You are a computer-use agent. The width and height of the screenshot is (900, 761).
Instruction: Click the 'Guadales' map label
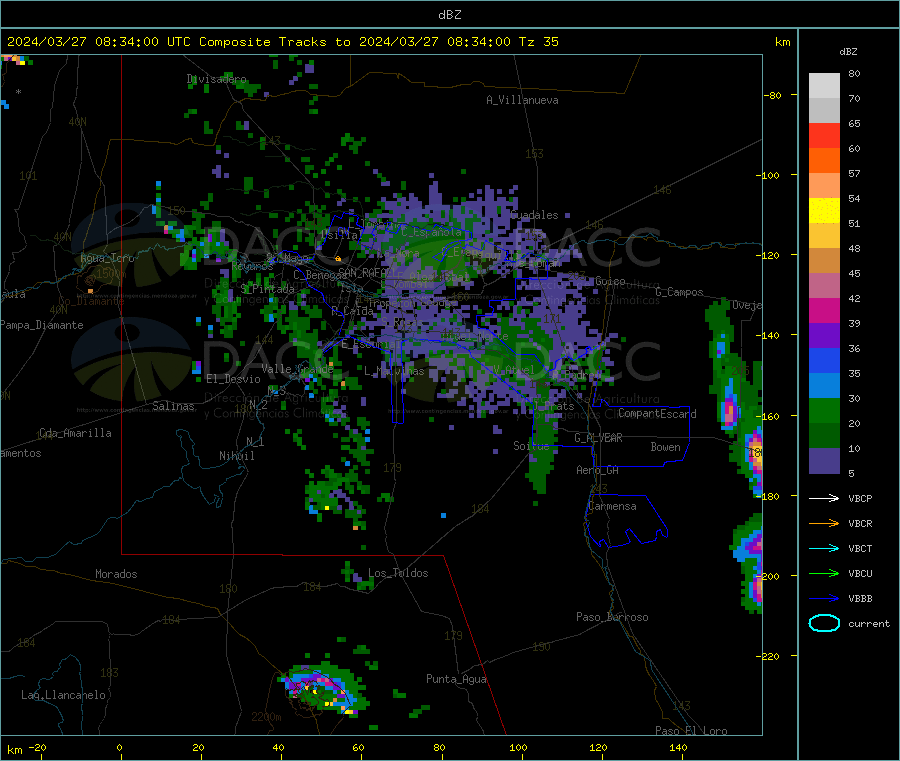(534, 215)
